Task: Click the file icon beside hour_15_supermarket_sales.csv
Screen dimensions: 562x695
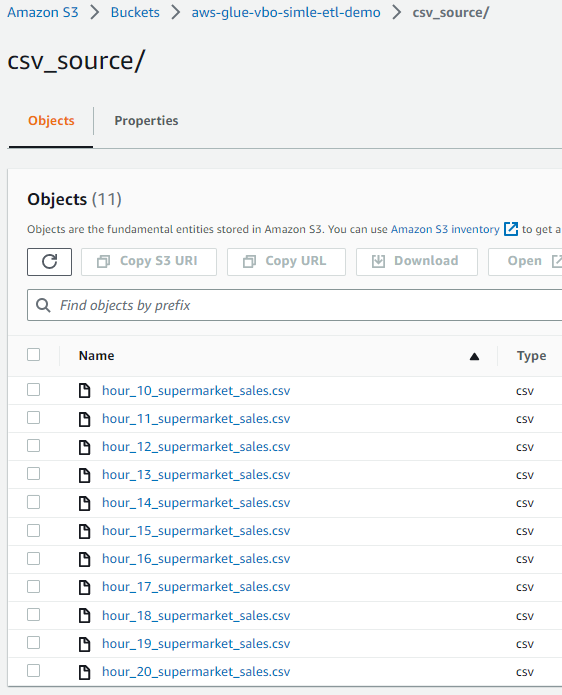Action: tap(84, 531)
